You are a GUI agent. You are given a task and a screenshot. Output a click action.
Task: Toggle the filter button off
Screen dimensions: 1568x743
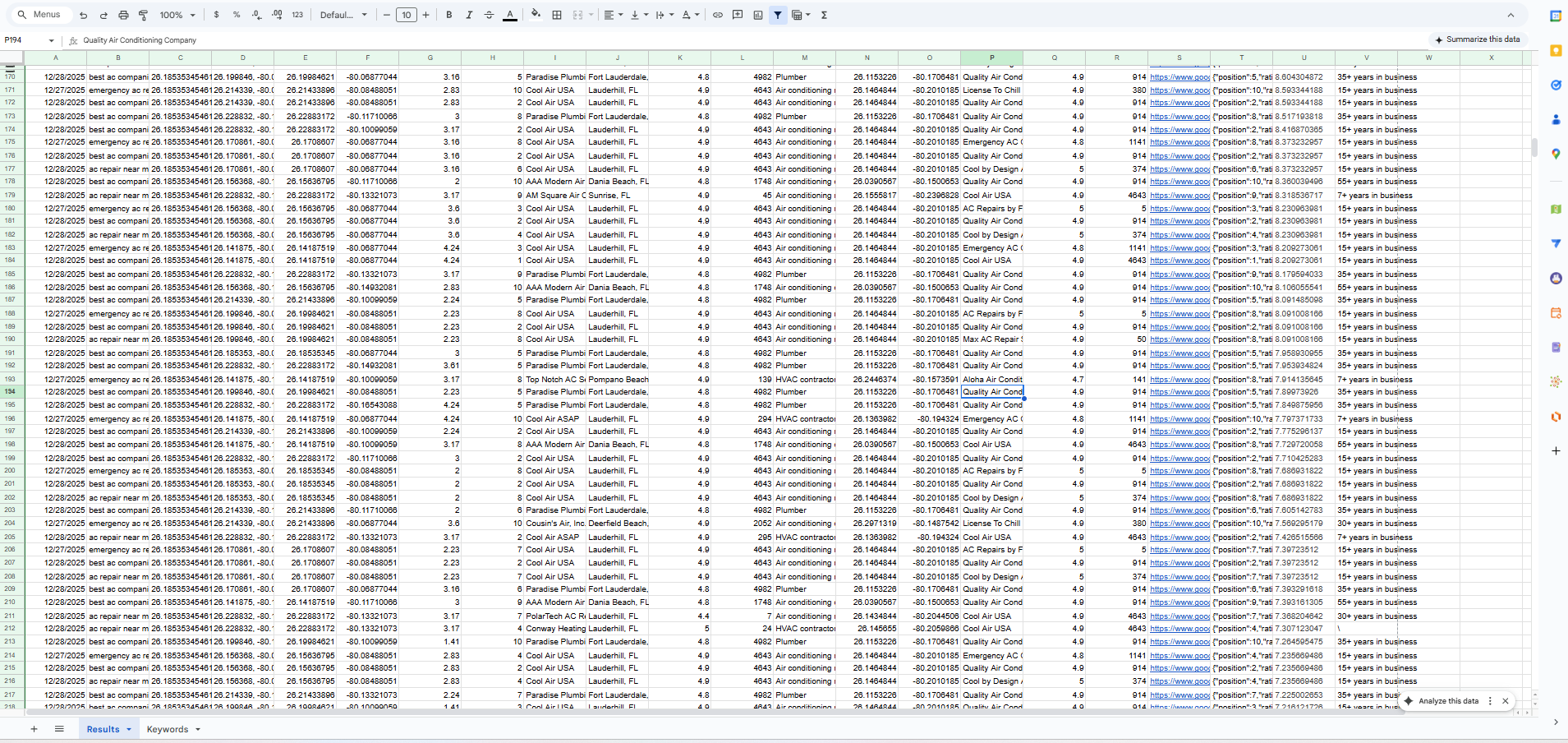pos(777,15)
